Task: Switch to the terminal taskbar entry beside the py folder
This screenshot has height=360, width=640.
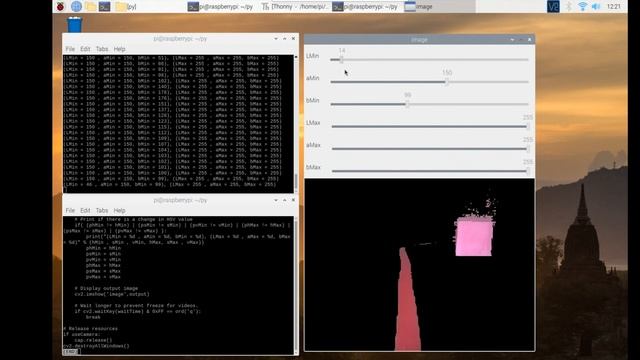Action: [220, 7]
